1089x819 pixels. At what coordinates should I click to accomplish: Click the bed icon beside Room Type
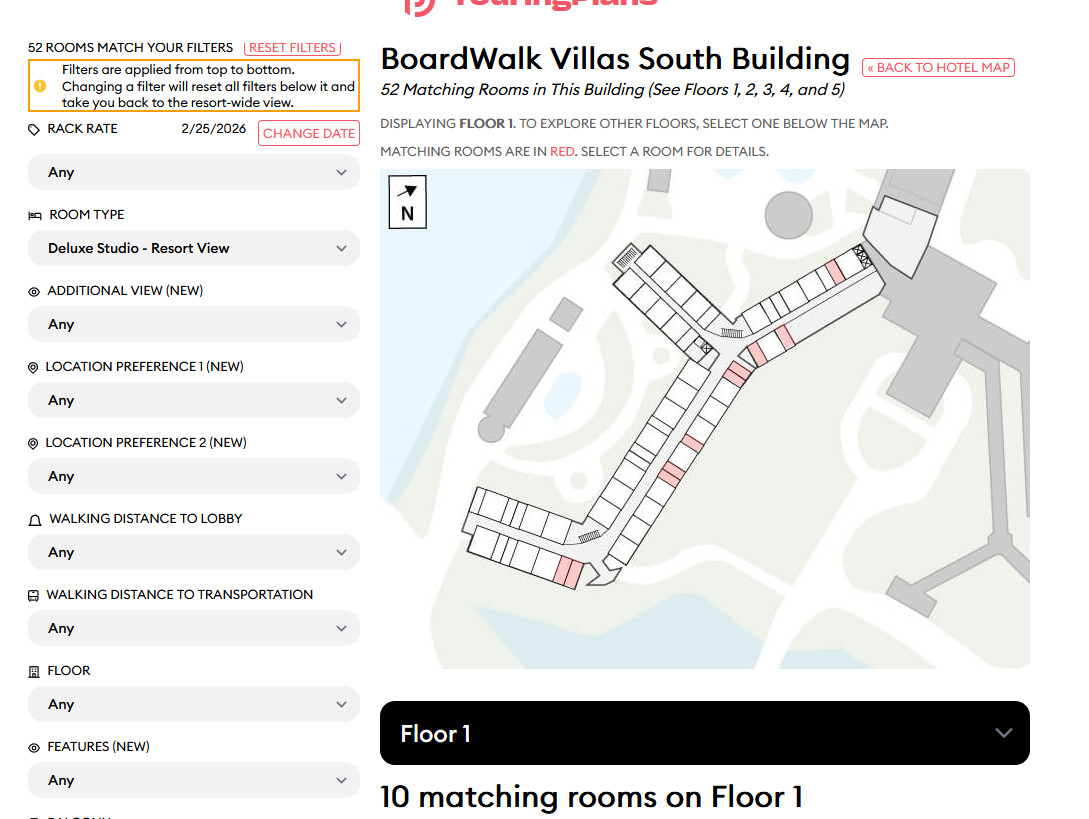(x=35, y=215)
